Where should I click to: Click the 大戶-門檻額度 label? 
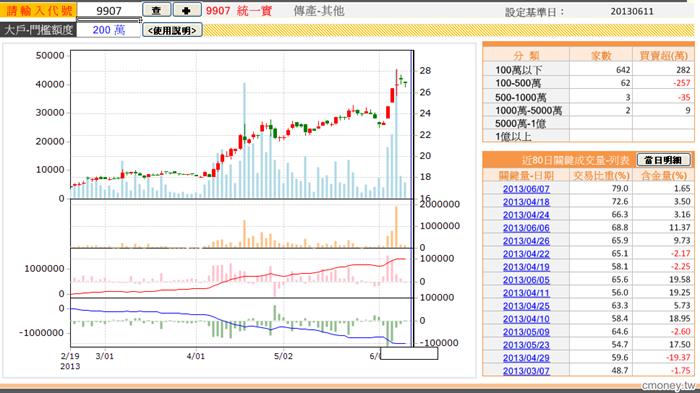point(38,30)
